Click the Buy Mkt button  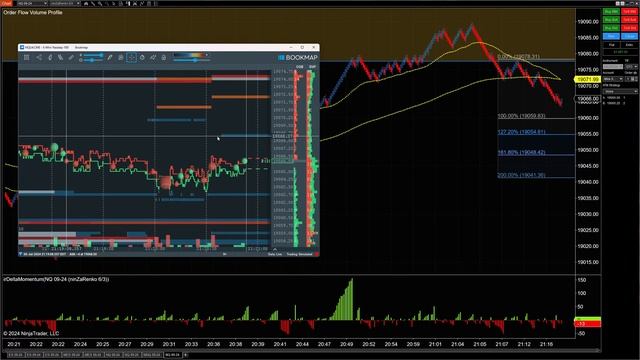(x=611, y=12)
